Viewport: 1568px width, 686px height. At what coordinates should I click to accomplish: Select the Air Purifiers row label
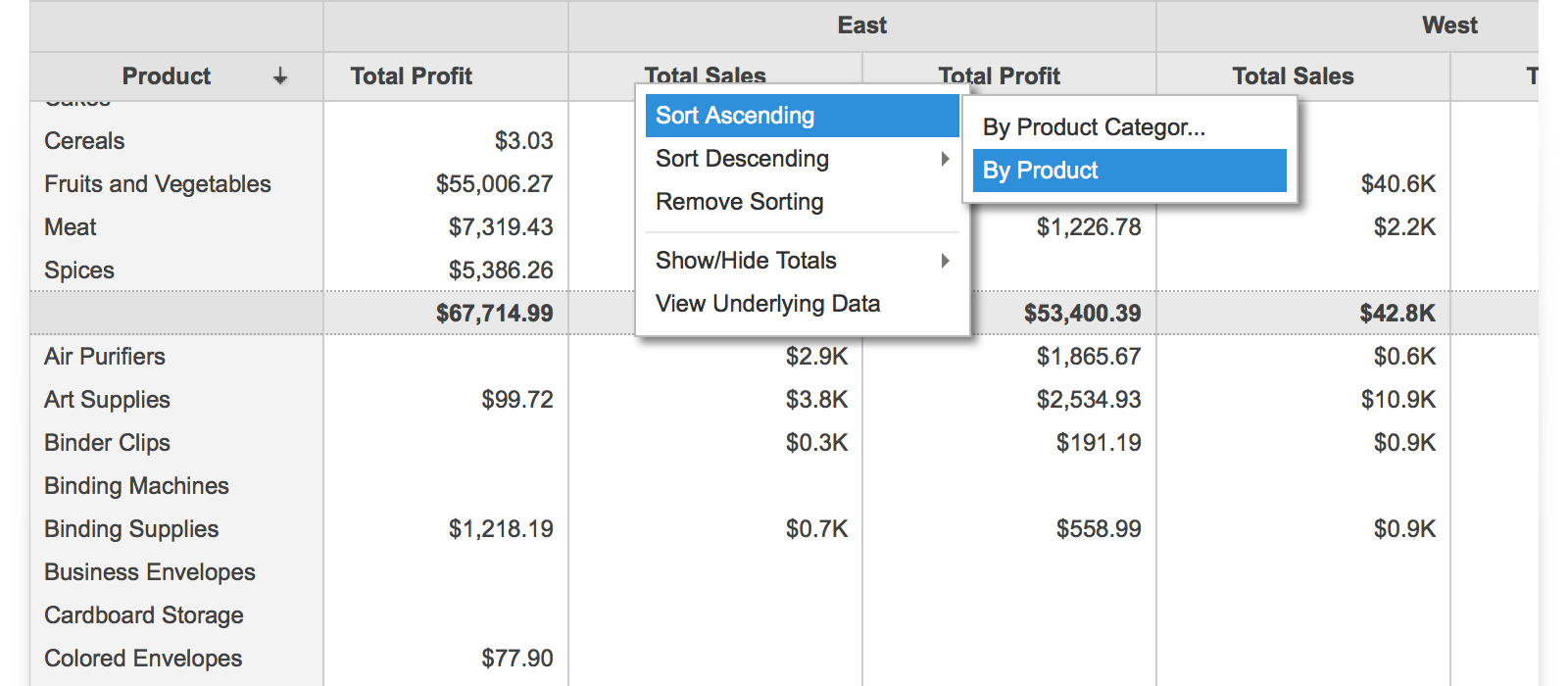[x=105, y=357]
